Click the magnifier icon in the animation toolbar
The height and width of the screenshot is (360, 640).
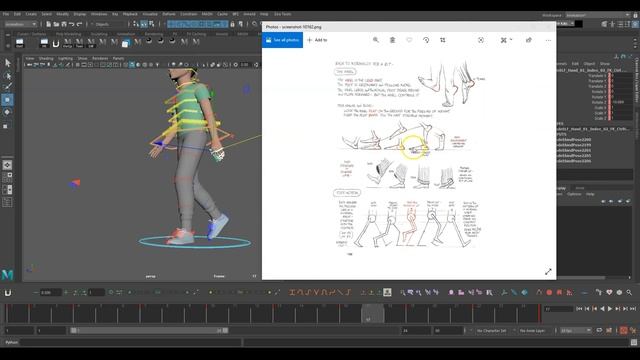(629, 292)
